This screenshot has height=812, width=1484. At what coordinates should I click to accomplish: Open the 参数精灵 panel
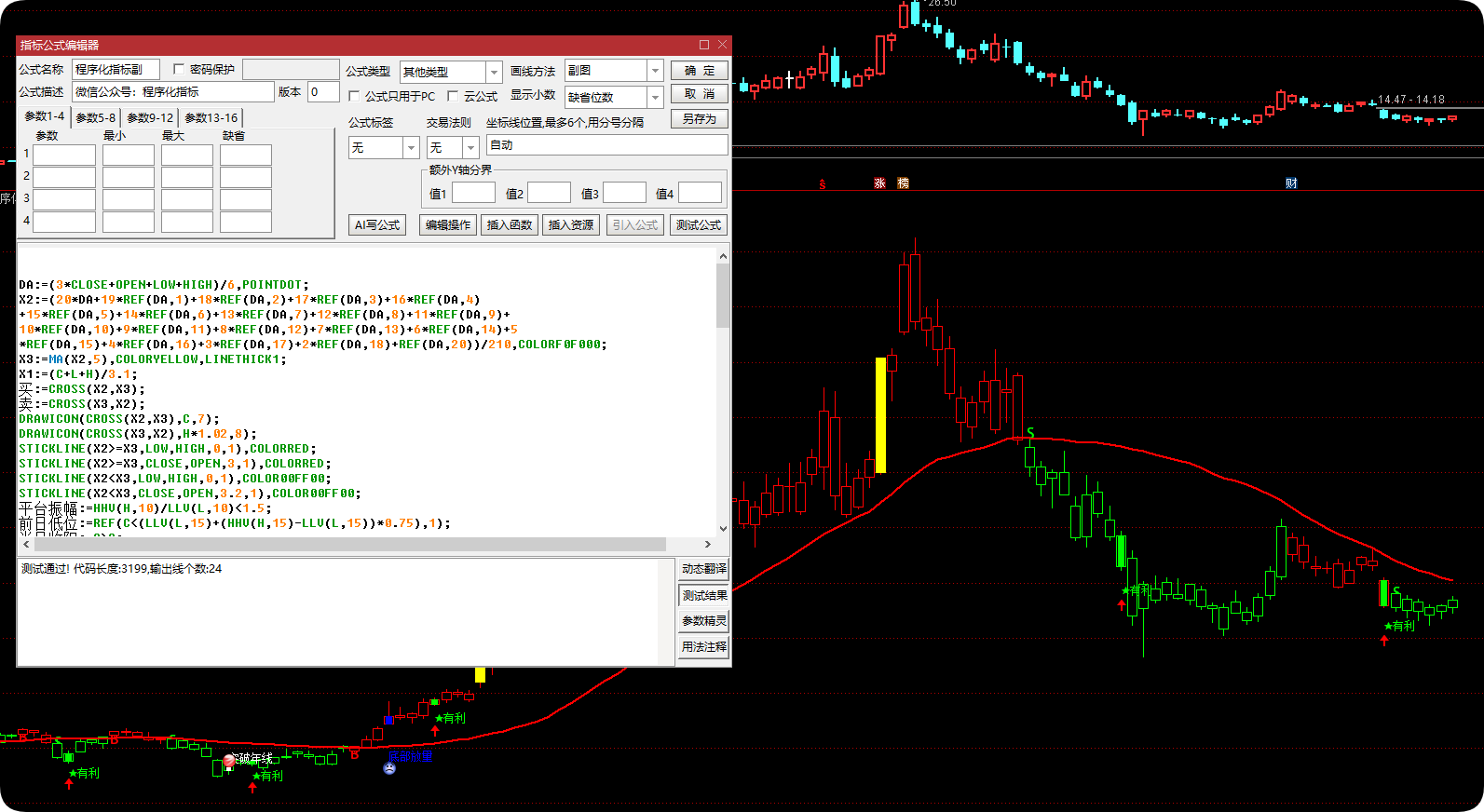coord(704,621)
